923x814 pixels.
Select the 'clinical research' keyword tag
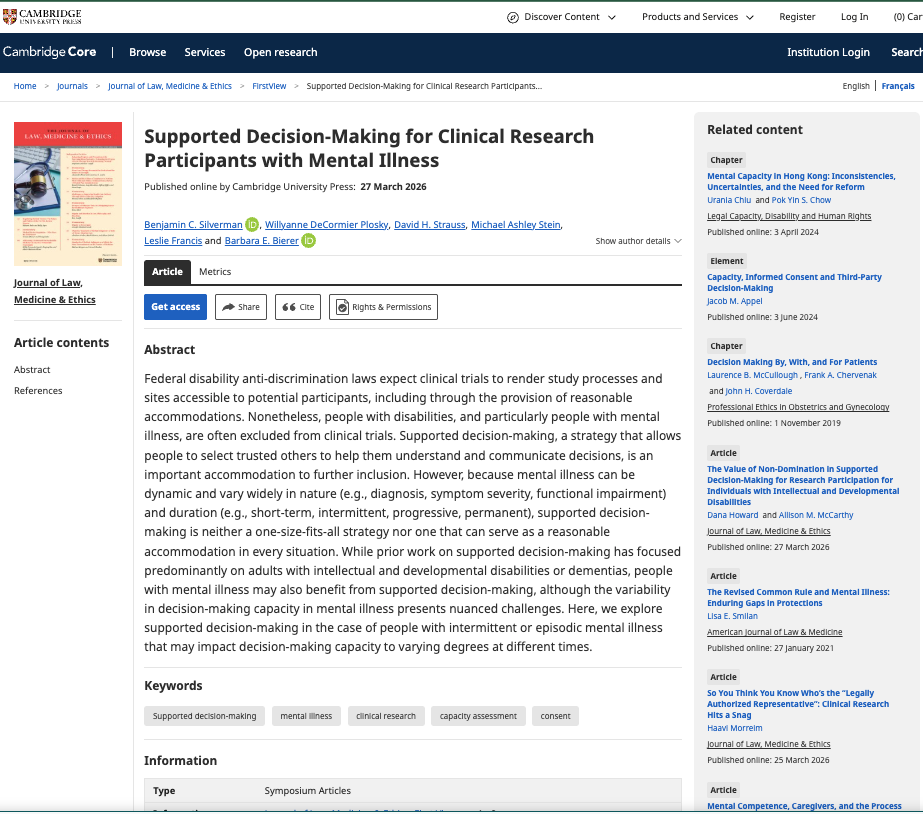[x=386, y=716]
